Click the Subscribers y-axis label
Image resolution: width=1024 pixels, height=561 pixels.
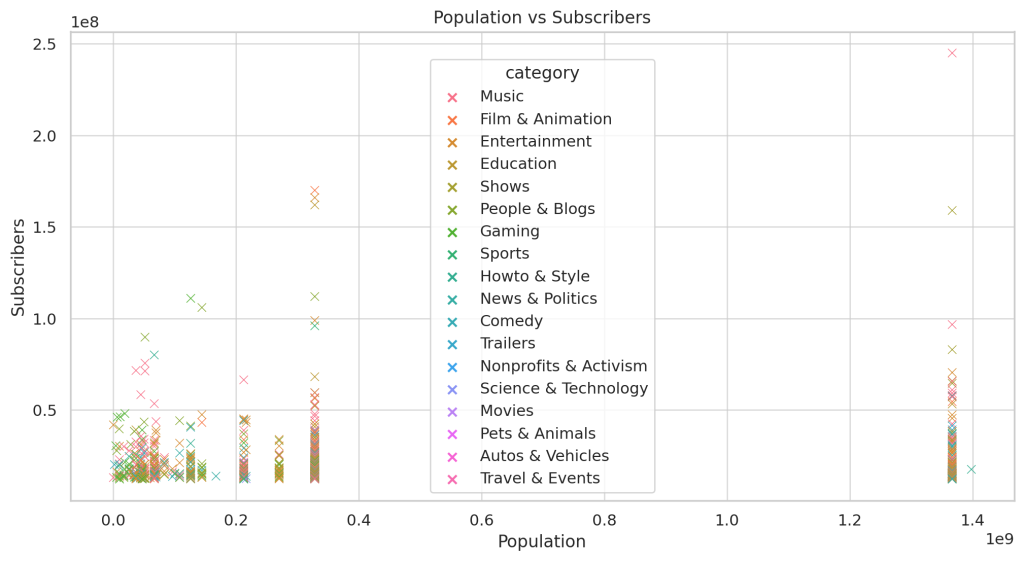[18, 268]
